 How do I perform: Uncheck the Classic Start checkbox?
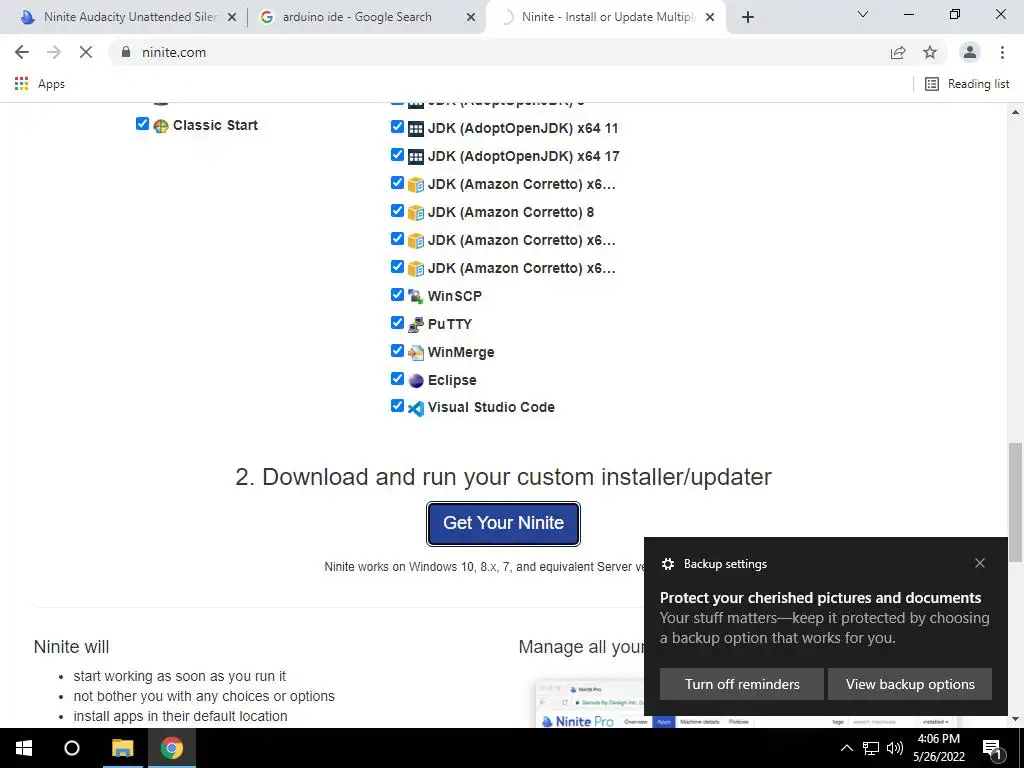point(142,123)
